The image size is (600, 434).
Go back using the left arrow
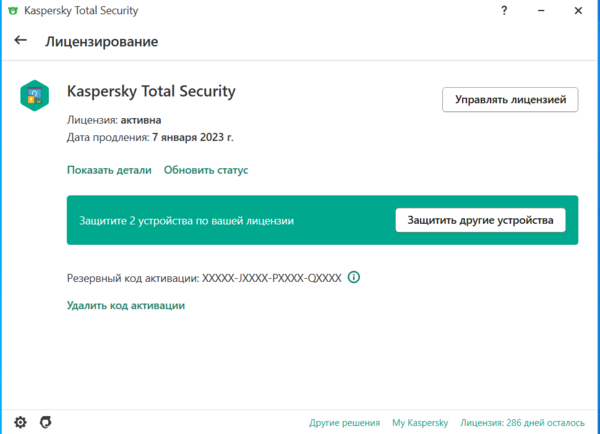coord(21,41)
